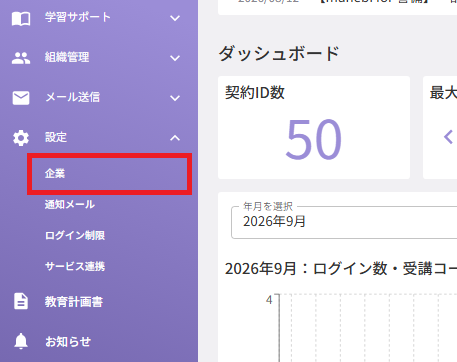Select the 組織管理 menu label

tap(67, 57)
